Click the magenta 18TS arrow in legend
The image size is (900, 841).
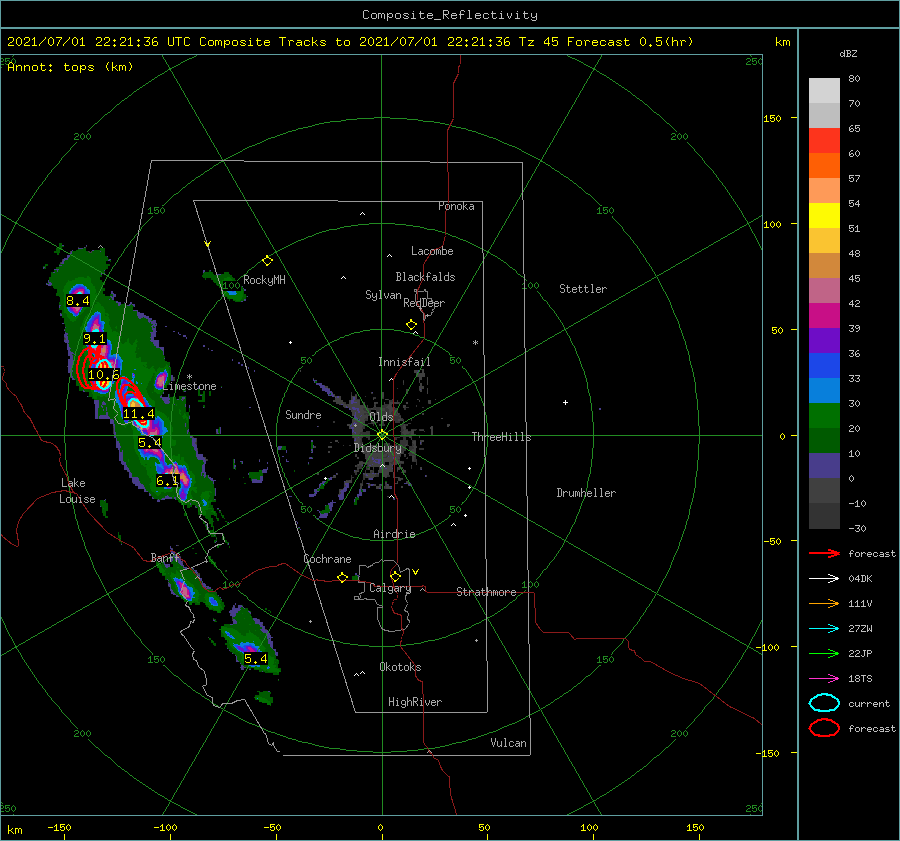tap(824, 679)
